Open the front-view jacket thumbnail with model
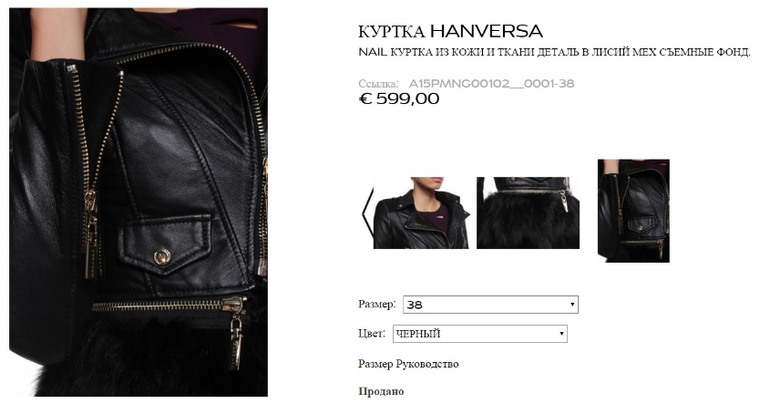Viewport: 770px width, 404px height. pos(421,213)
